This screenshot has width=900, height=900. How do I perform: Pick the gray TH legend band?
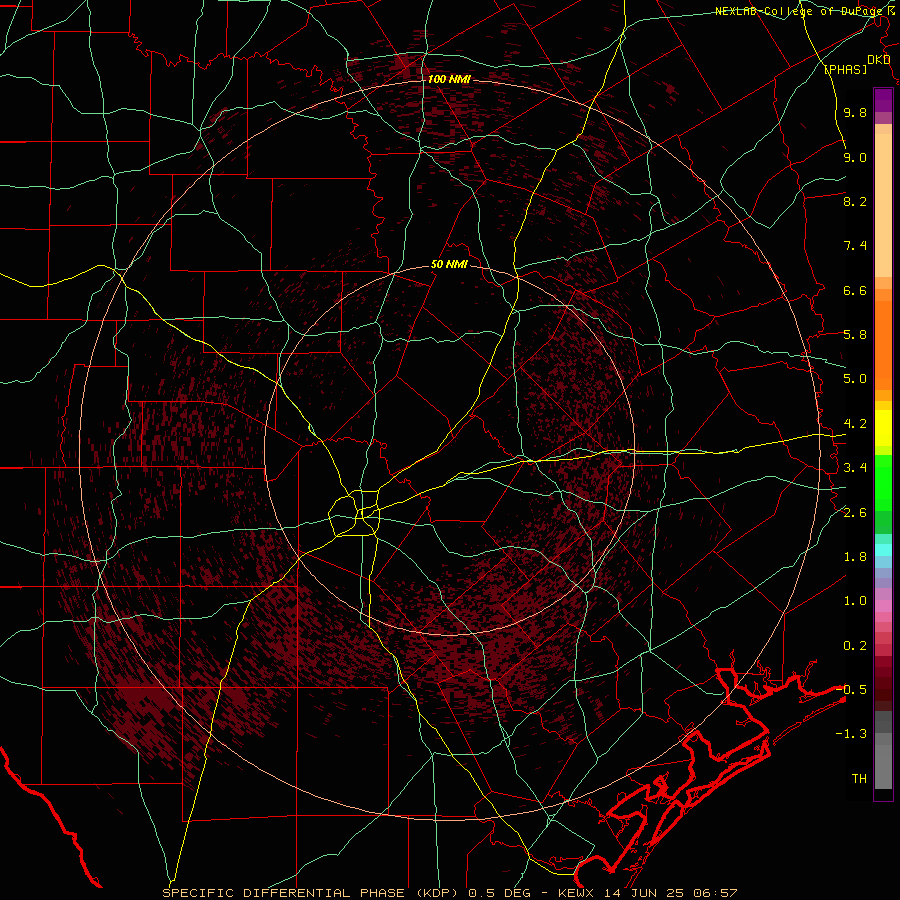[883, 769]
